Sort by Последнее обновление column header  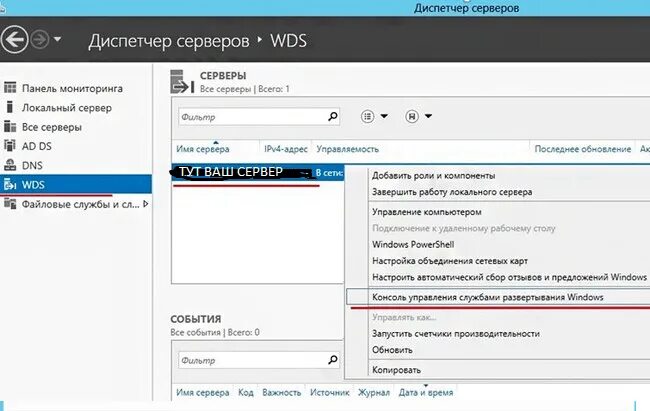coord(583,149)
